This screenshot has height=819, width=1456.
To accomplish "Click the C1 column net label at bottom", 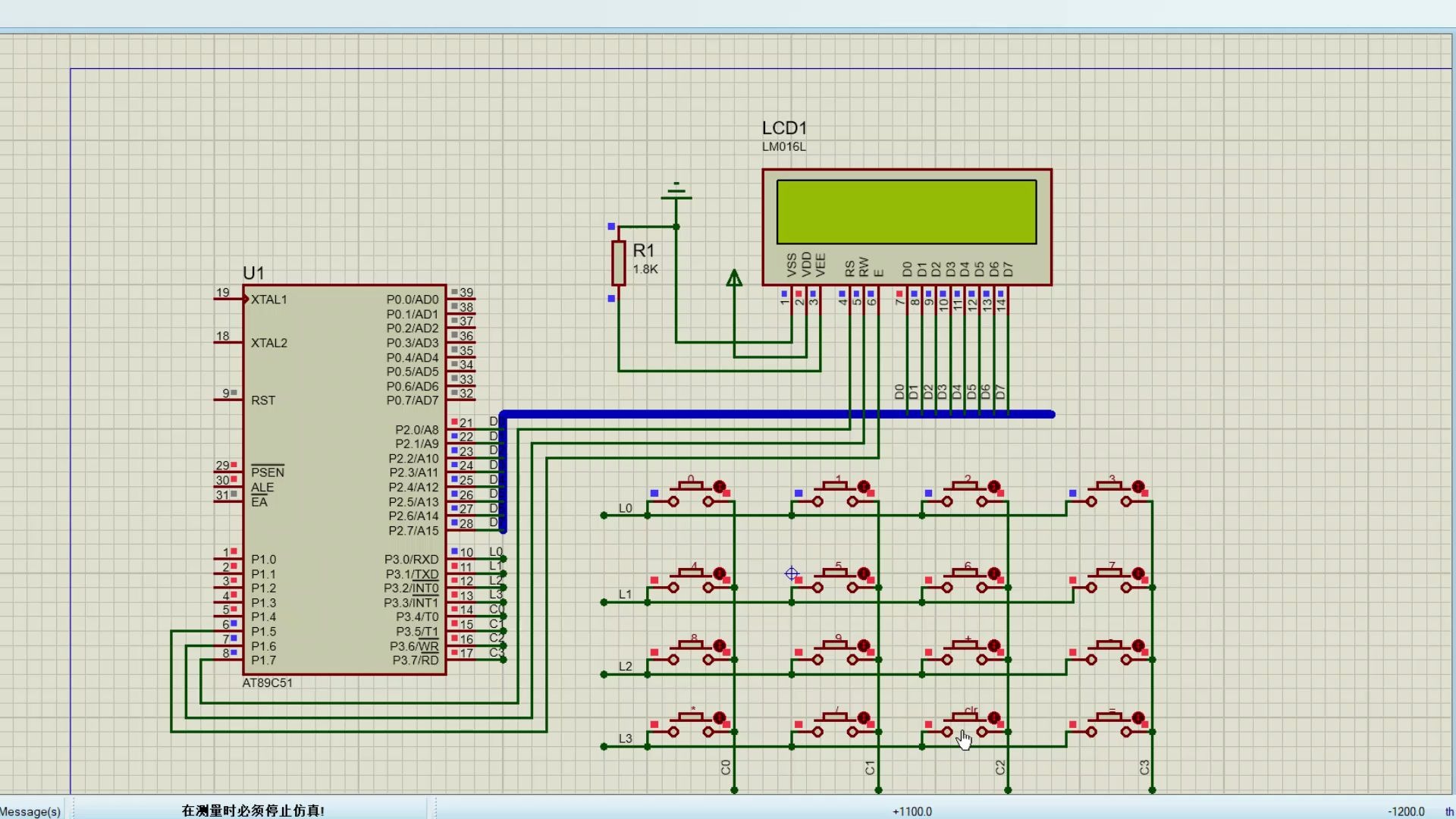I will [x=870, y=767].
